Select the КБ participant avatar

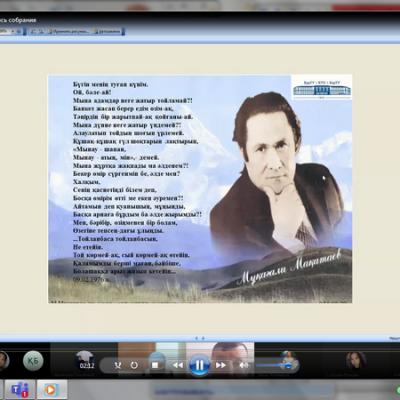[33, 361]
